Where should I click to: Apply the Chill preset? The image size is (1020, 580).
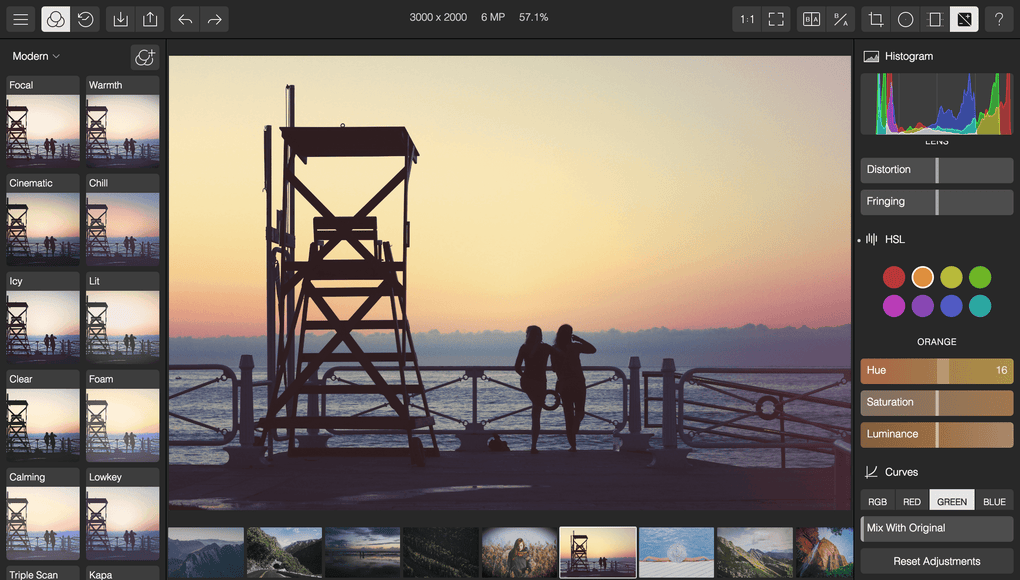point(123,220)
